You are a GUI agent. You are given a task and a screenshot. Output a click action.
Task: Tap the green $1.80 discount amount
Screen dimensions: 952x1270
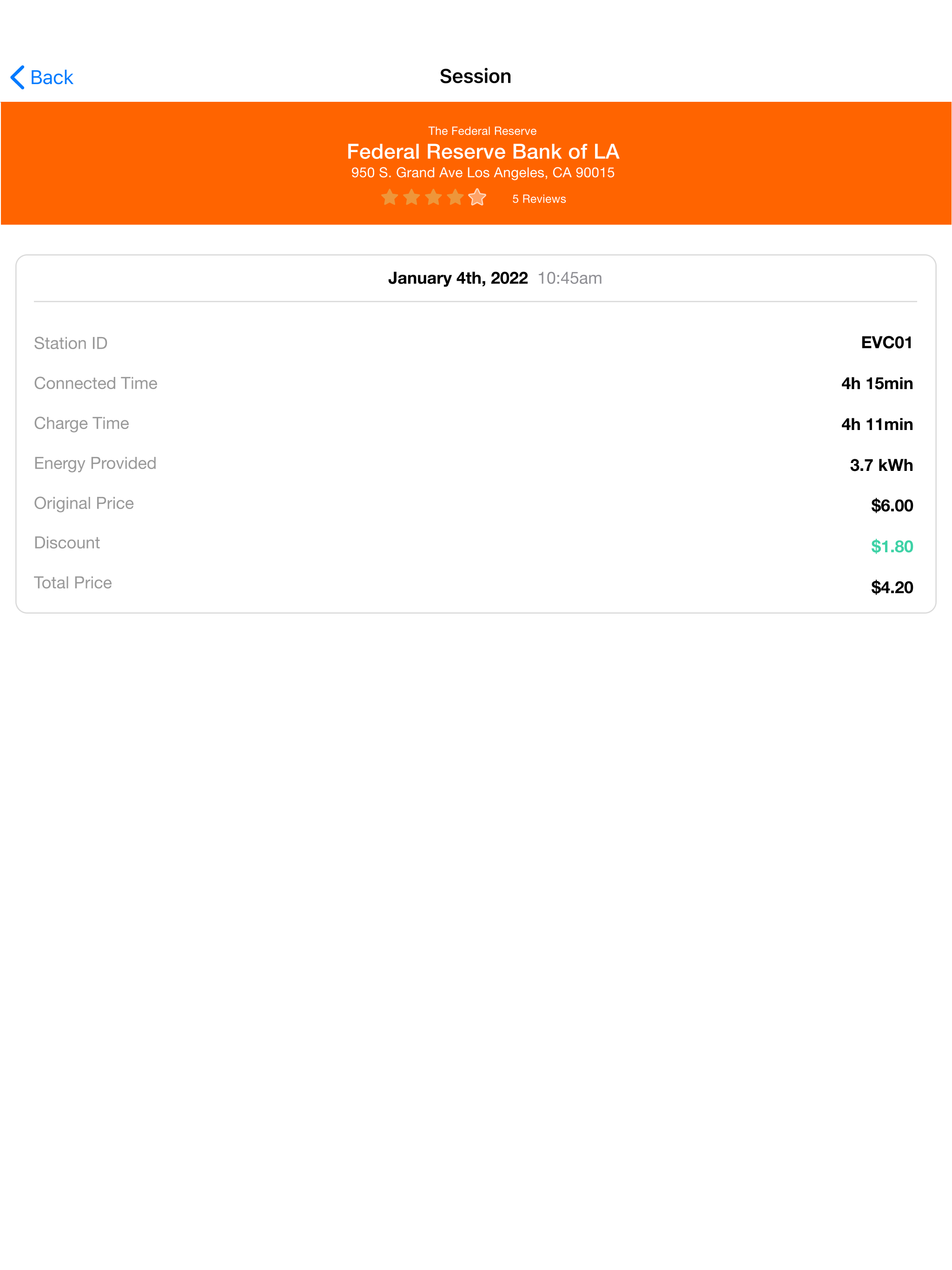point(892,547)
